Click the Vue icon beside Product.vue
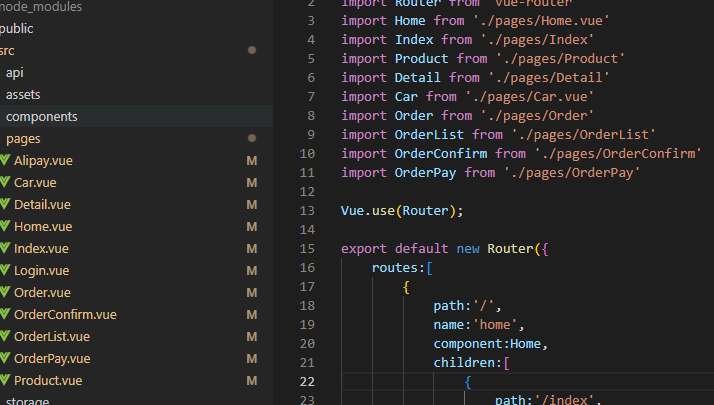Image resolution: width=714 pixels, height=405 pixels. pyautogui.click(x=5, y=380)
